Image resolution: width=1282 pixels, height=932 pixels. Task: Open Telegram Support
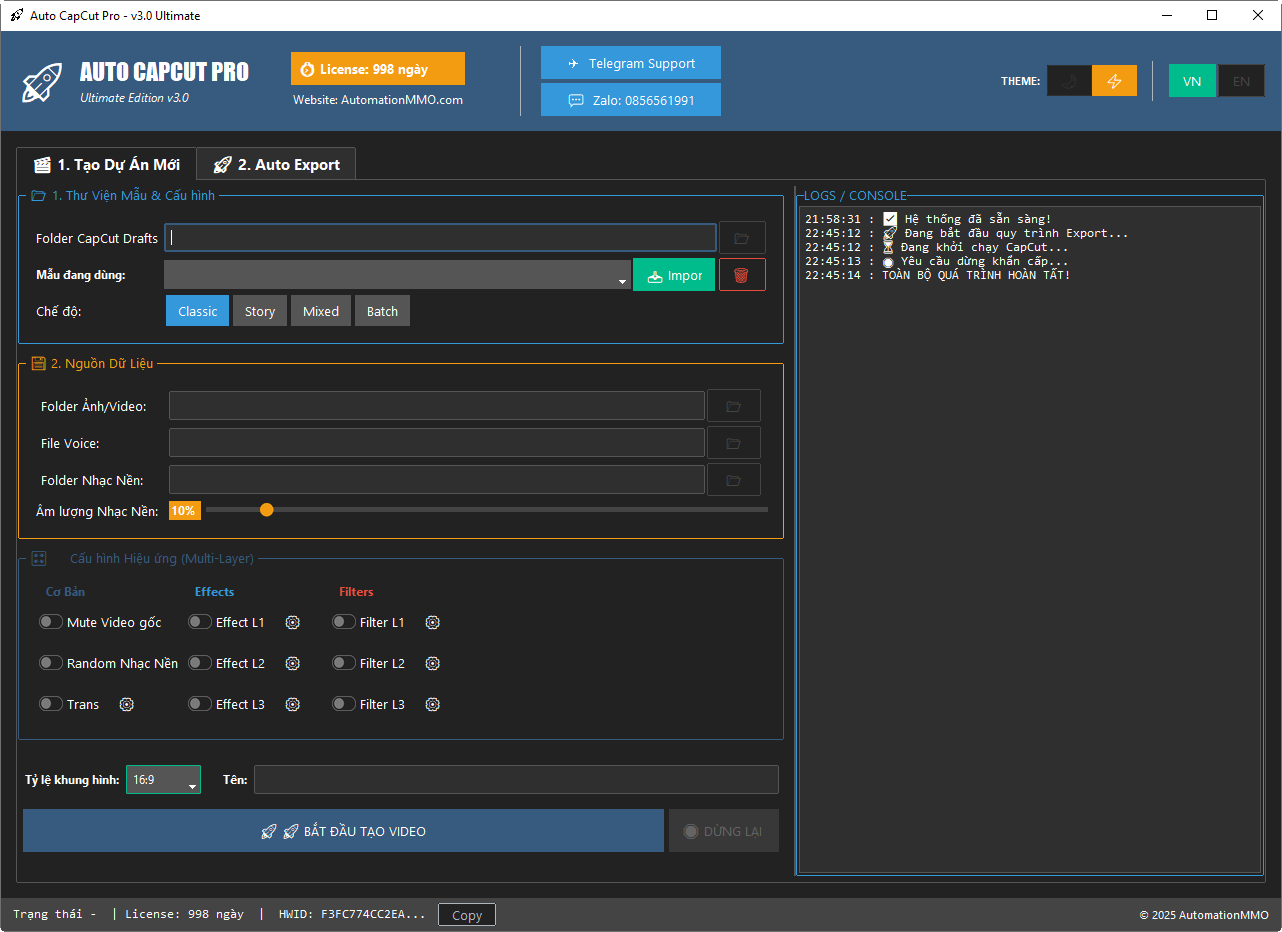631,63
